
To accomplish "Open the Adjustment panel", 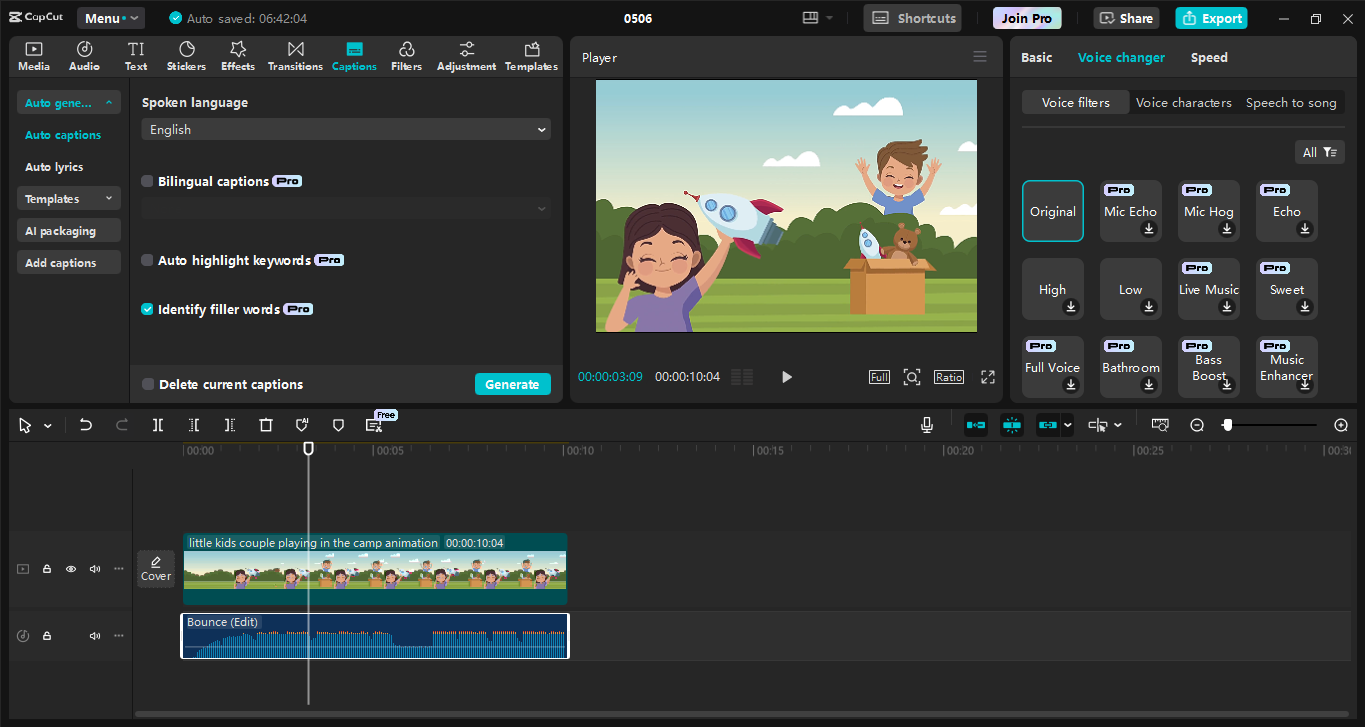I will point(465,55).
